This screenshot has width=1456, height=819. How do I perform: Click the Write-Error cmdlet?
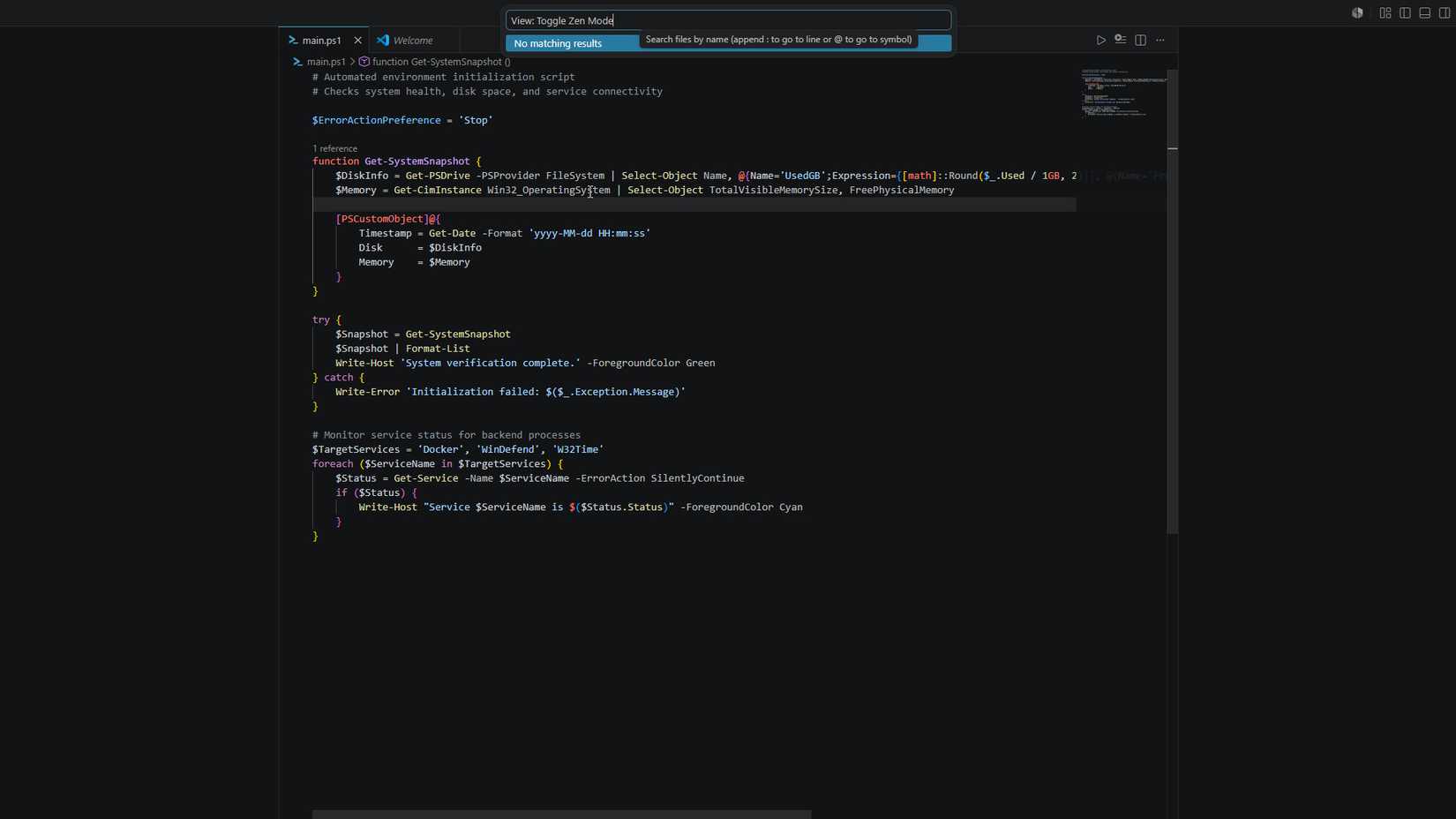367,392
